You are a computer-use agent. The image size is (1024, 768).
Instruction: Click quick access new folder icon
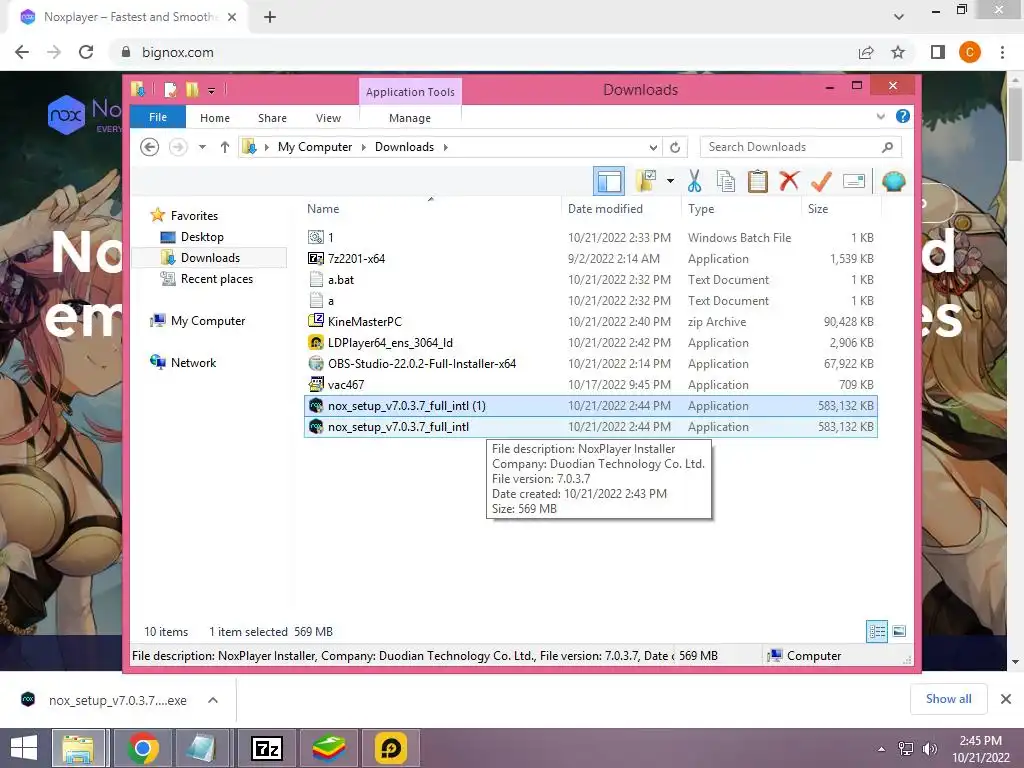coord(191,89)
